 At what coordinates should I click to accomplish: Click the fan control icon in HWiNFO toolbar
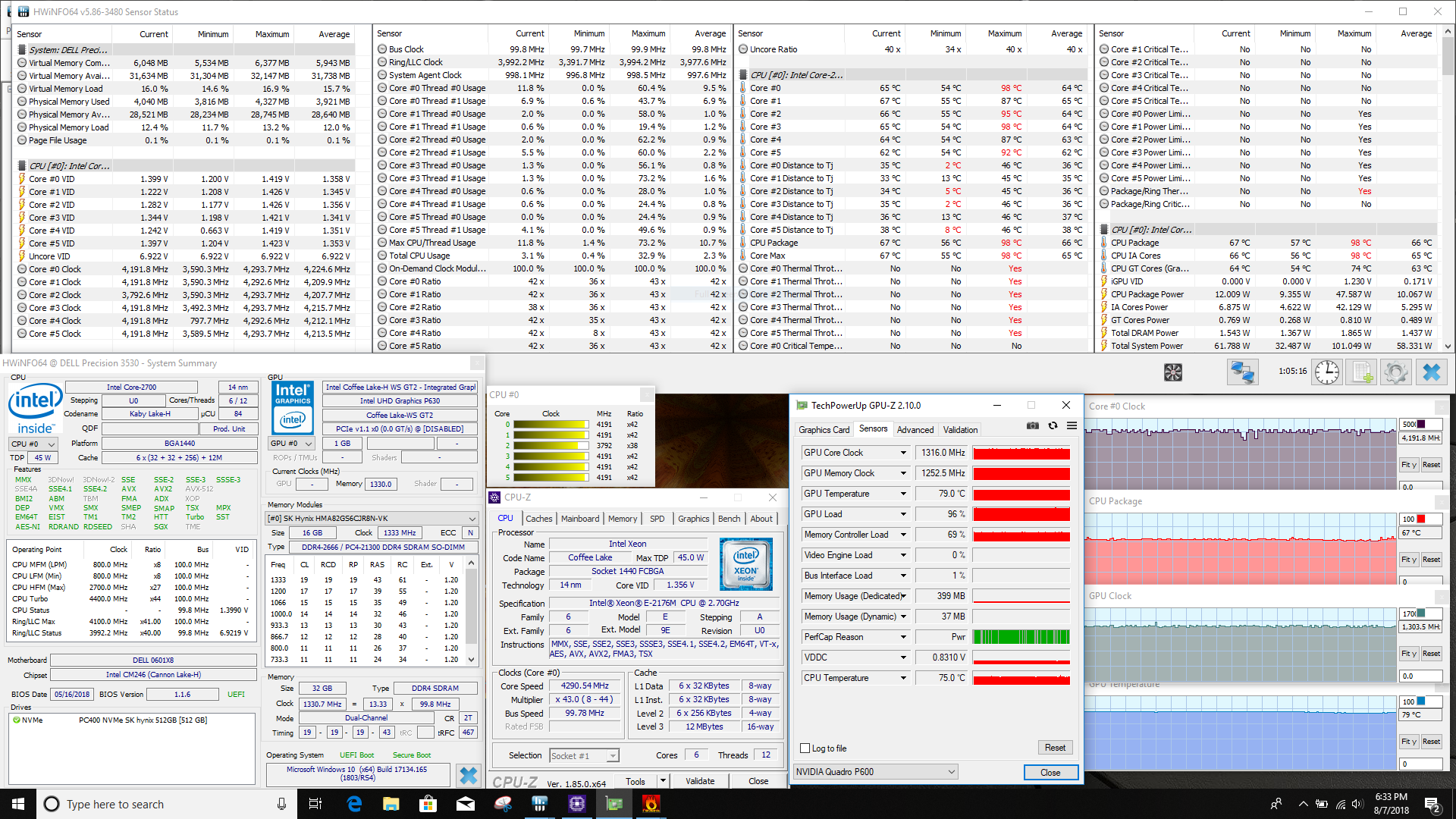(x=1173, y=372)
